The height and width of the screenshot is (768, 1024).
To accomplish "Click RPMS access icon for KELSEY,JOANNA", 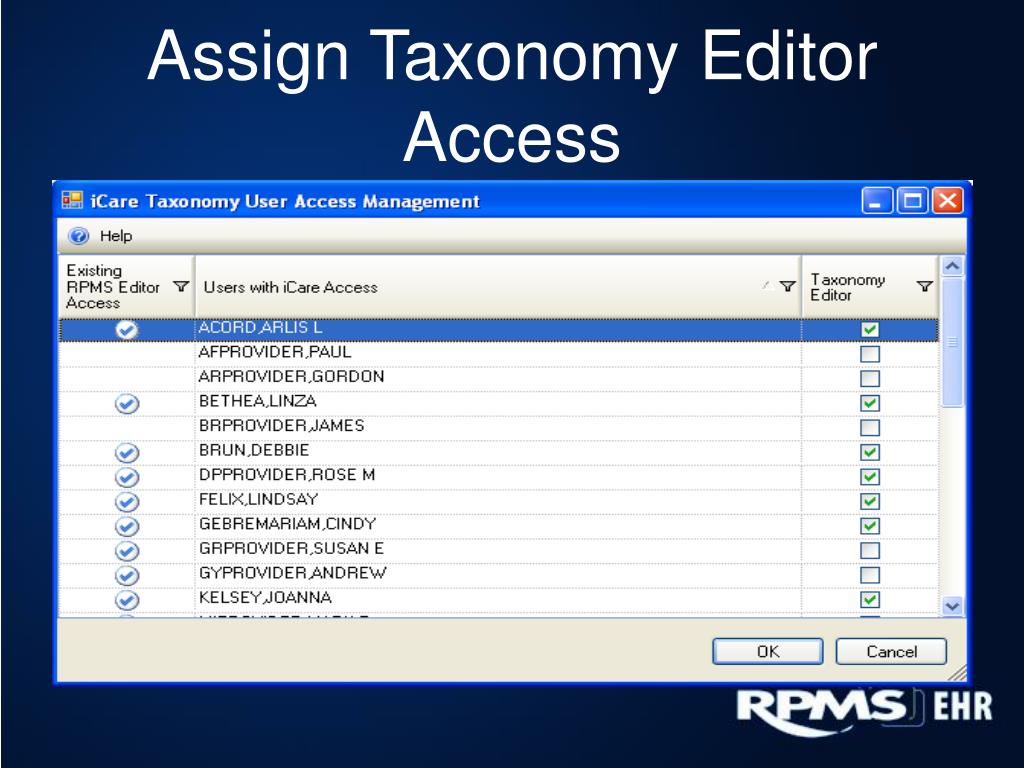I will click(127, 600).
